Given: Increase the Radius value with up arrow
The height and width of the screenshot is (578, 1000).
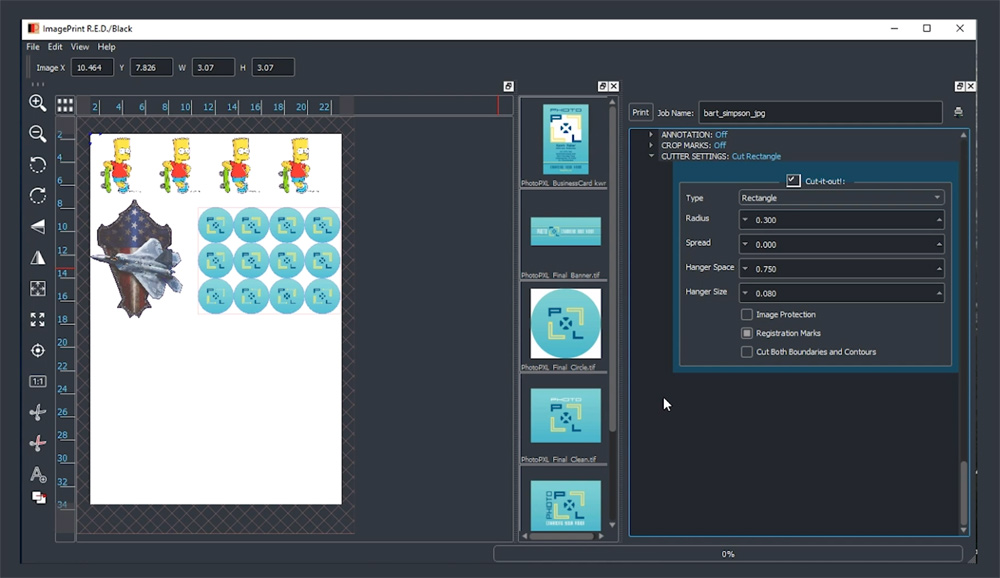Looking at the screenshot, I should pyautogui.click(x=938, y=220).
